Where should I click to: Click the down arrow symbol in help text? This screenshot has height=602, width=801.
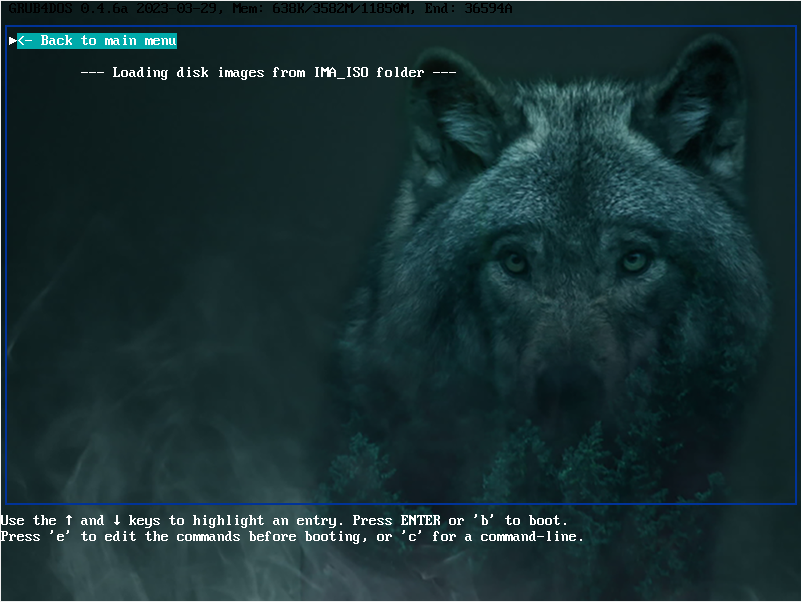coord(116,520)
